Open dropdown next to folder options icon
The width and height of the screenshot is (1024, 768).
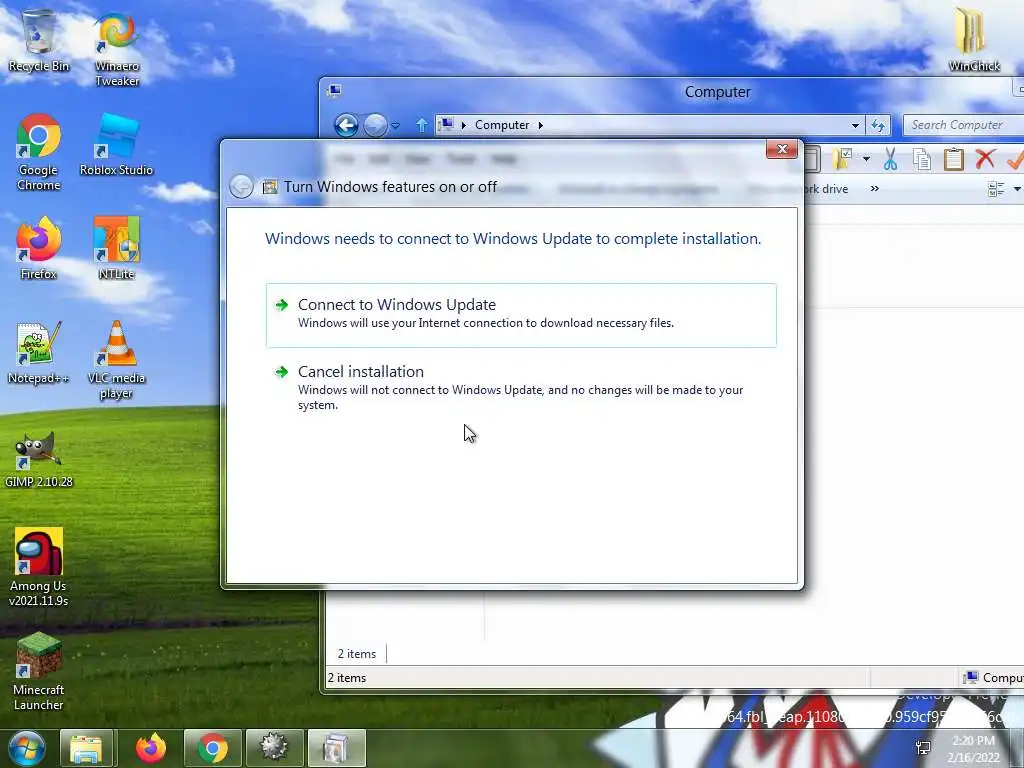[x=866, y=159]
